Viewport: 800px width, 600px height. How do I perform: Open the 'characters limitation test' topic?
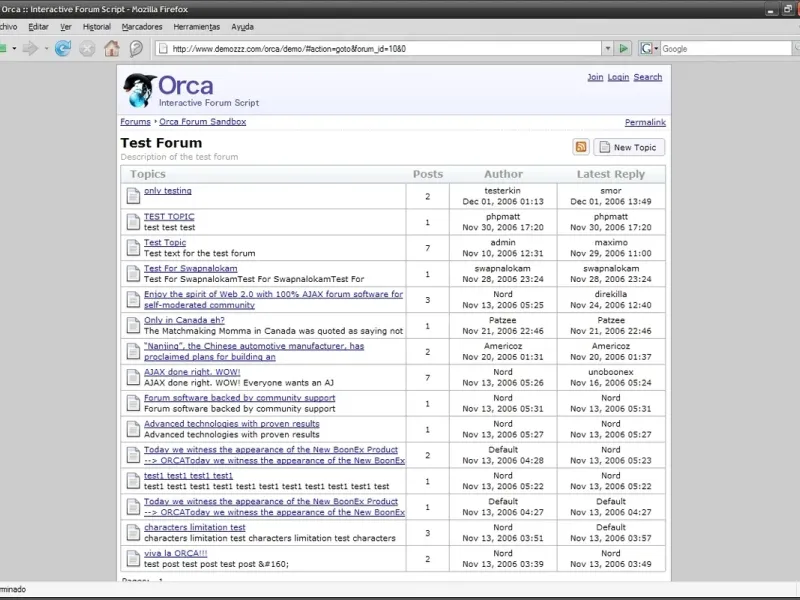(194, 527)
